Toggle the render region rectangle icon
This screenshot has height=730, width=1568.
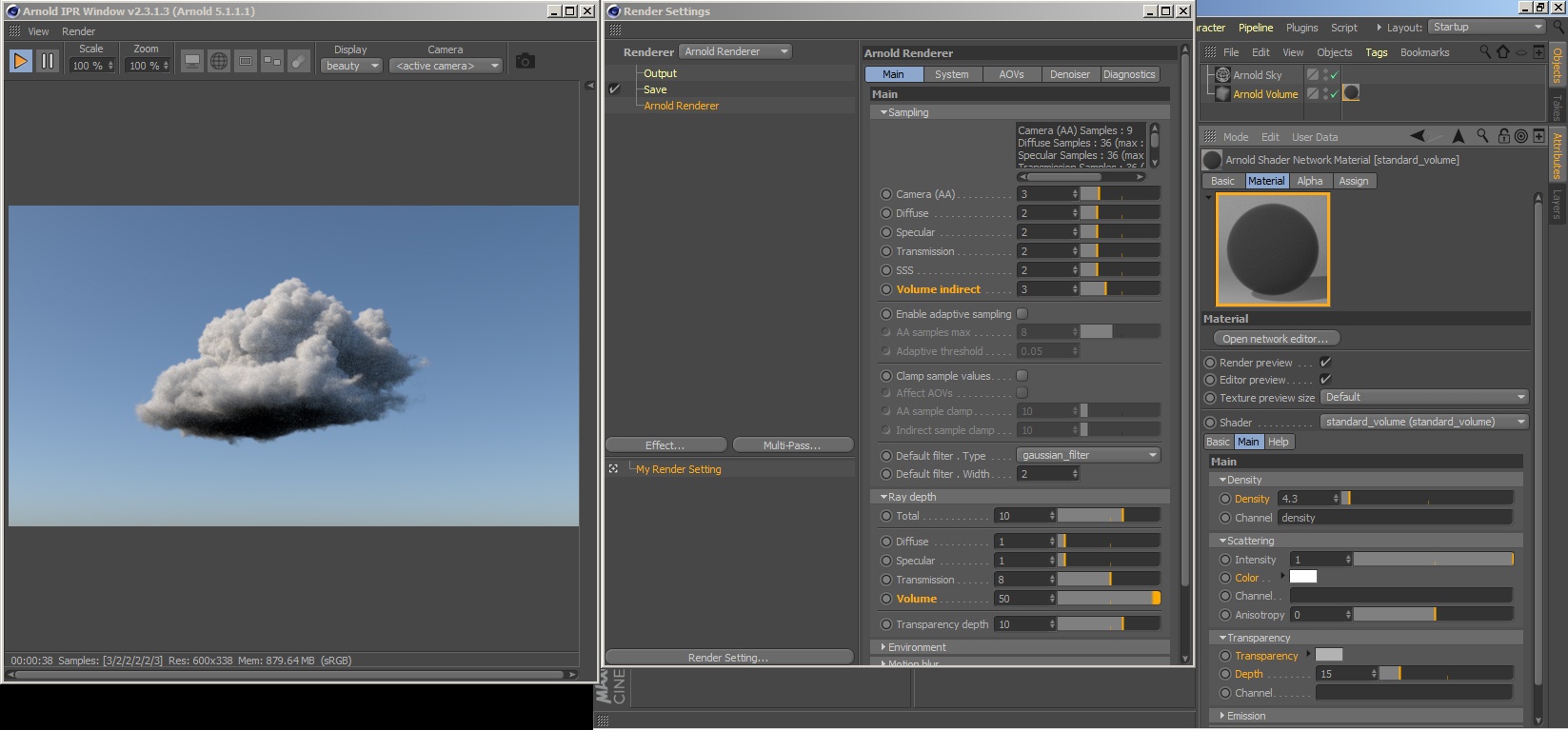246,61
